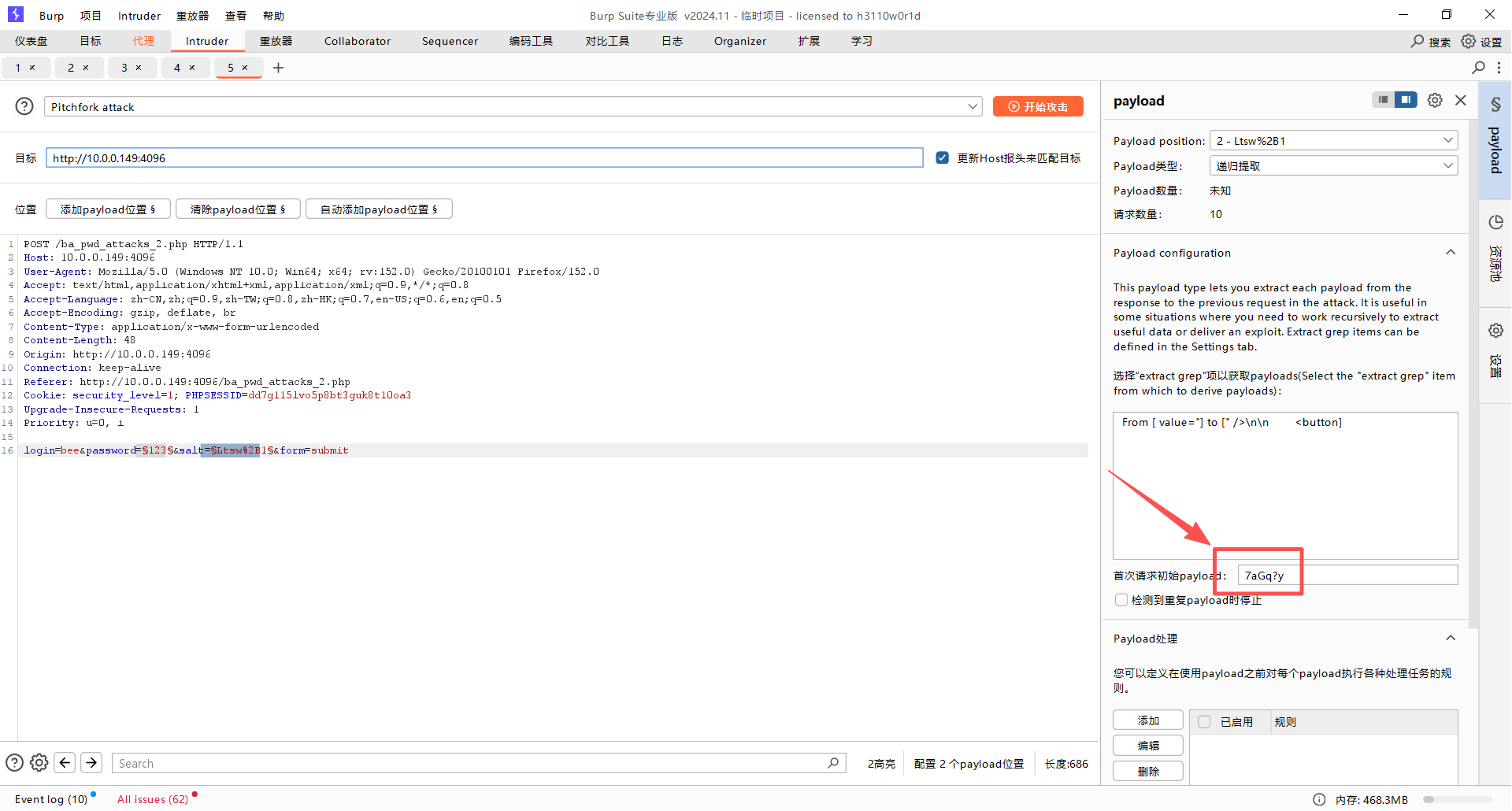1512x811 pixels.
Task: Open the Payload类型 dropdown
Action: tap(1333, 165)
